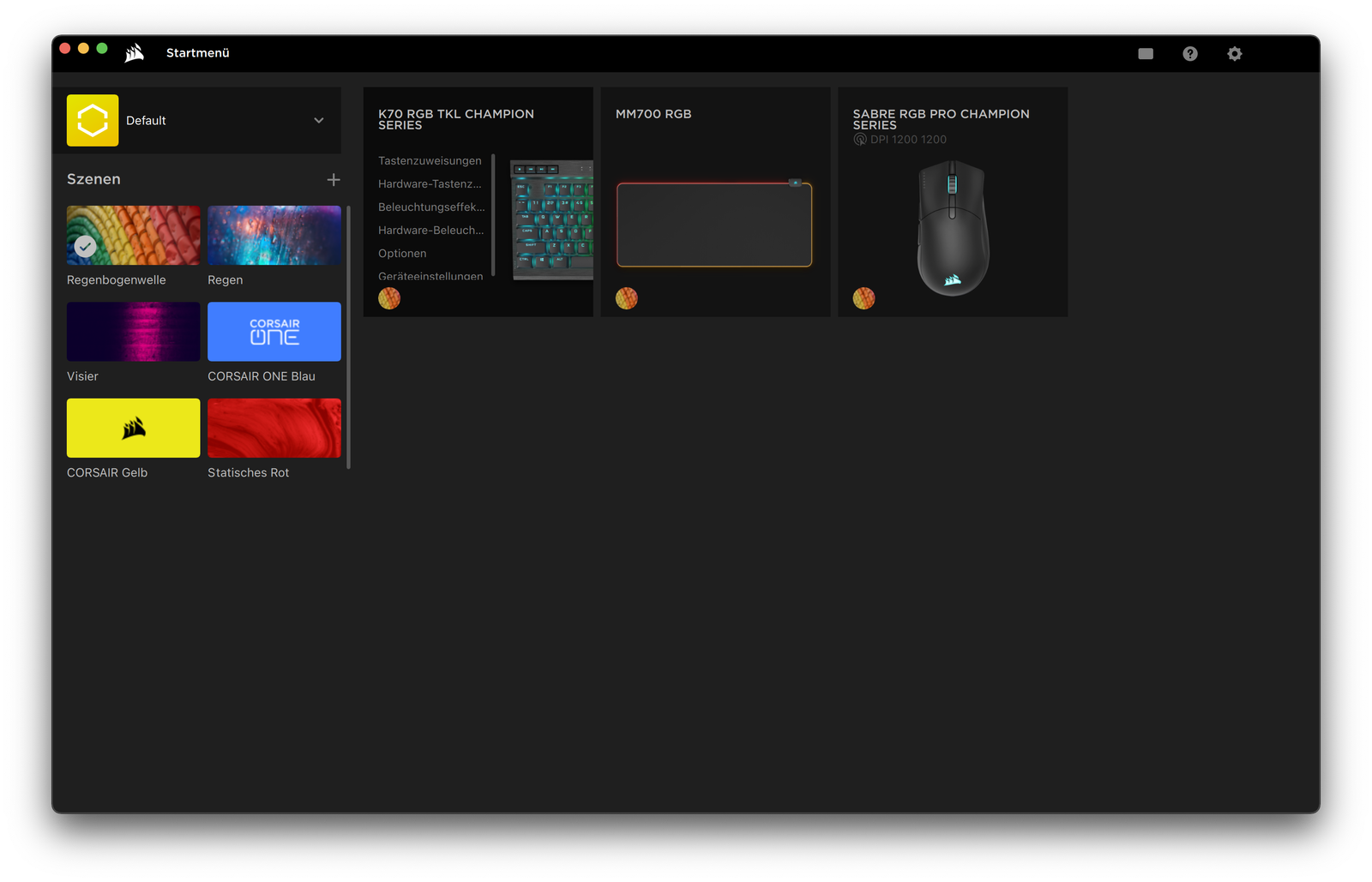The width and height of the screenshot is (1372, 882).
Task: Add a new scene with plus icon
Action: pyautogui.click(x=334, y=180)
